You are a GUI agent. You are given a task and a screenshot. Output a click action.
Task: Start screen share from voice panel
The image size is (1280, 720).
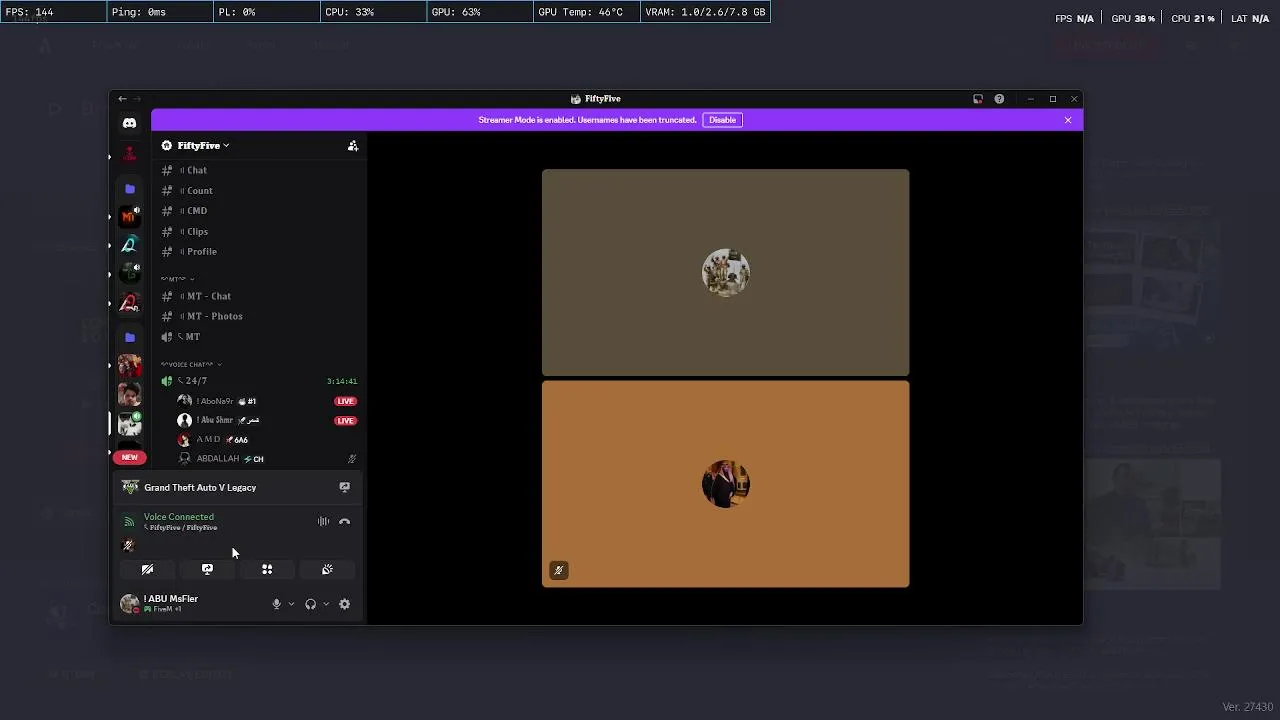coord(207,569)
